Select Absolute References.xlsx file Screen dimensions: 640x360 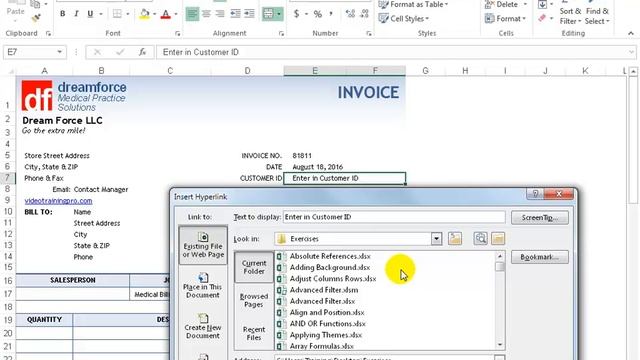[330, 256]
